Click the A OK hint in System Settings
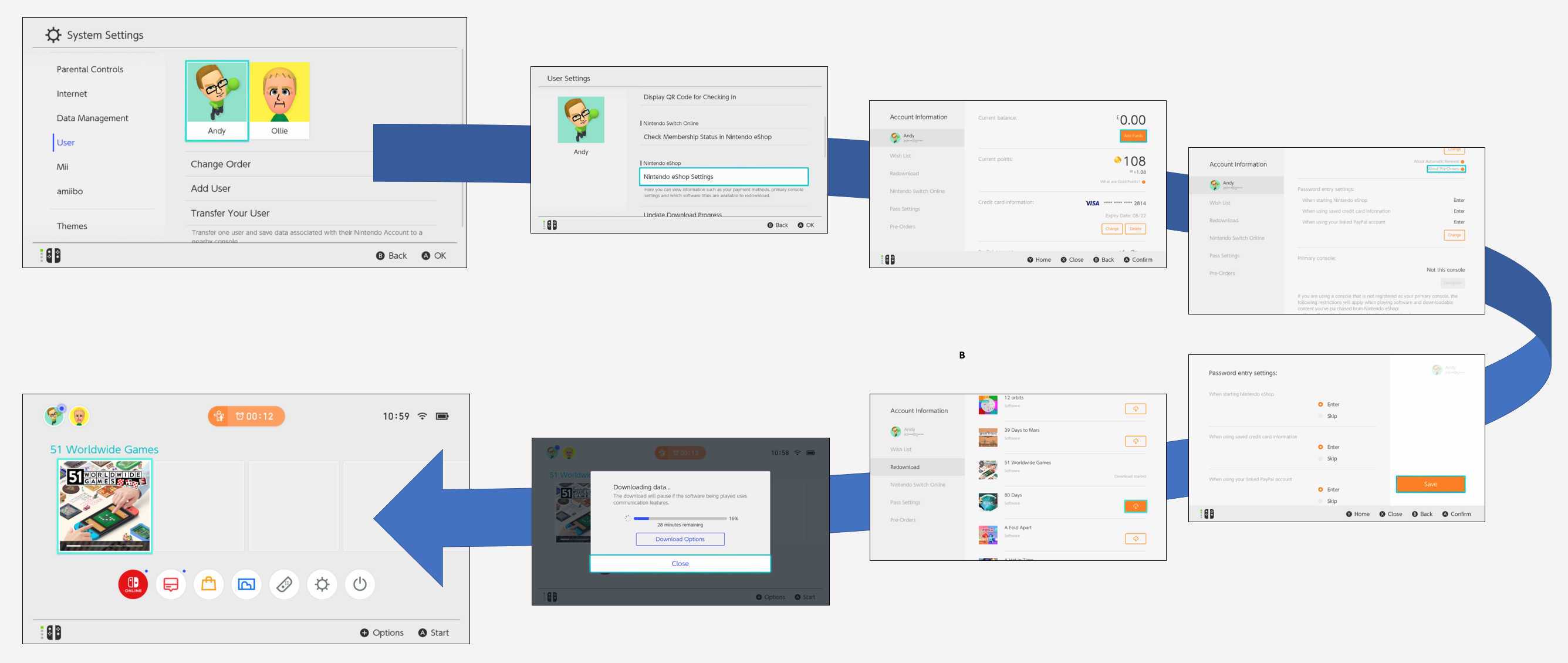The width and height of the screenshot is (1568, 663). (x=434, y=256)
